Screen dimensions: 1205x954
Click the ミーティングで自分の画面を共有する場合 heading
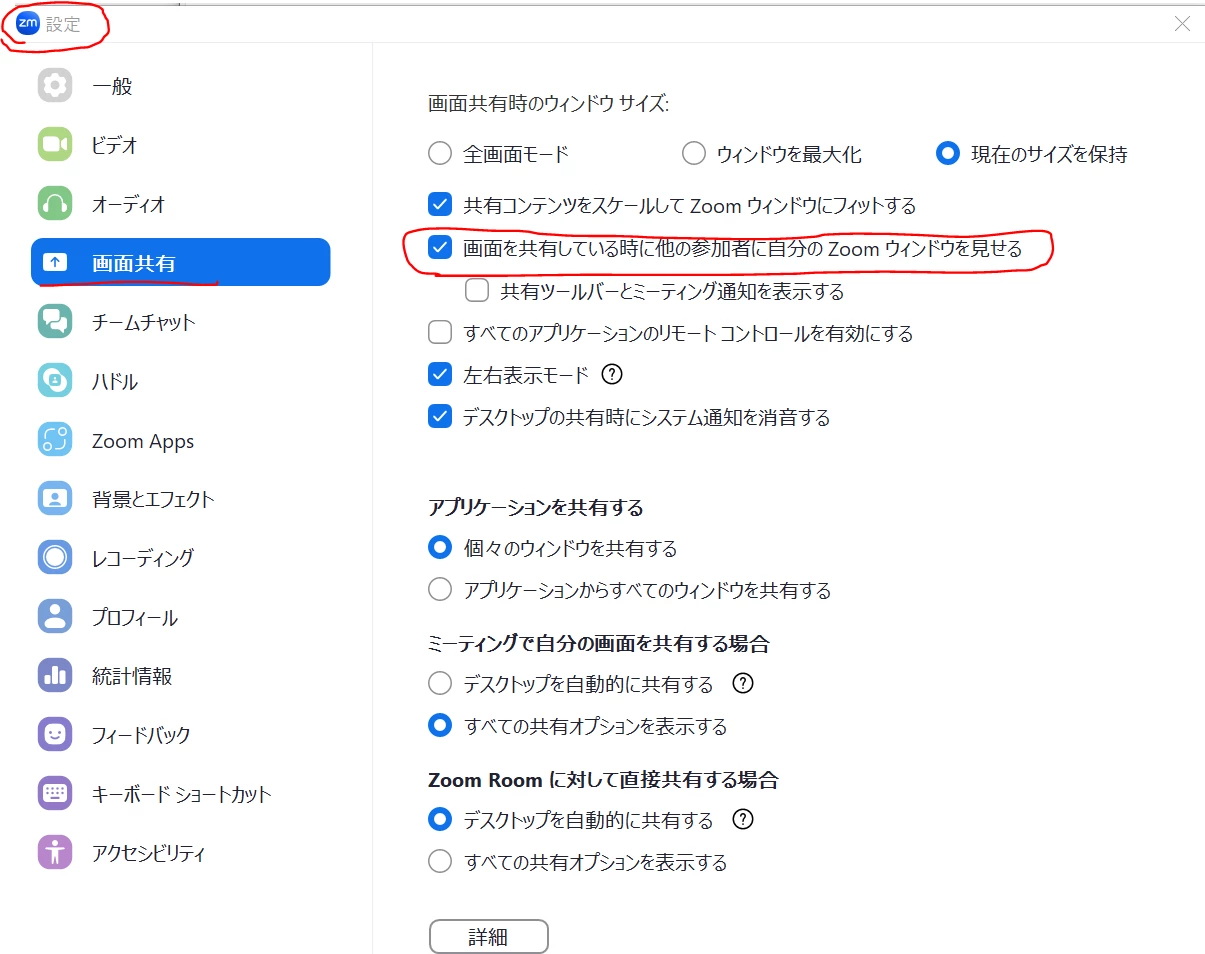tap(598, 643)
